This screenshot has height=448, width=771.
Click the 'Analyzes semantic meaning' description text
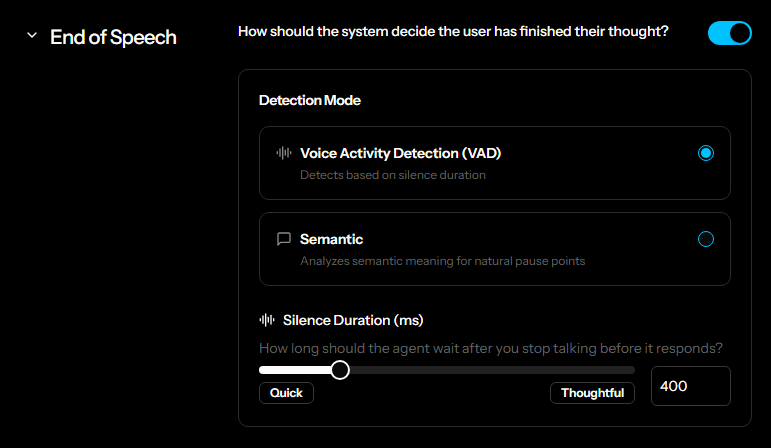442,261
